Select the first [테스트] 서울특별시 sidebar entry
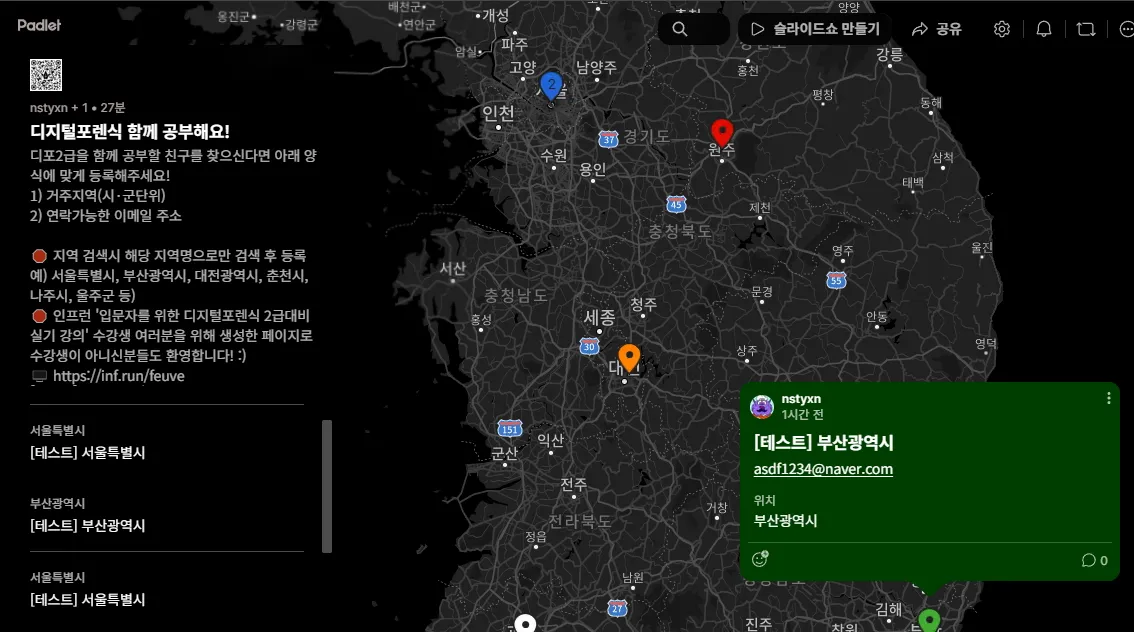This screenshot has height=632, width=1134. tap(88, 453)
